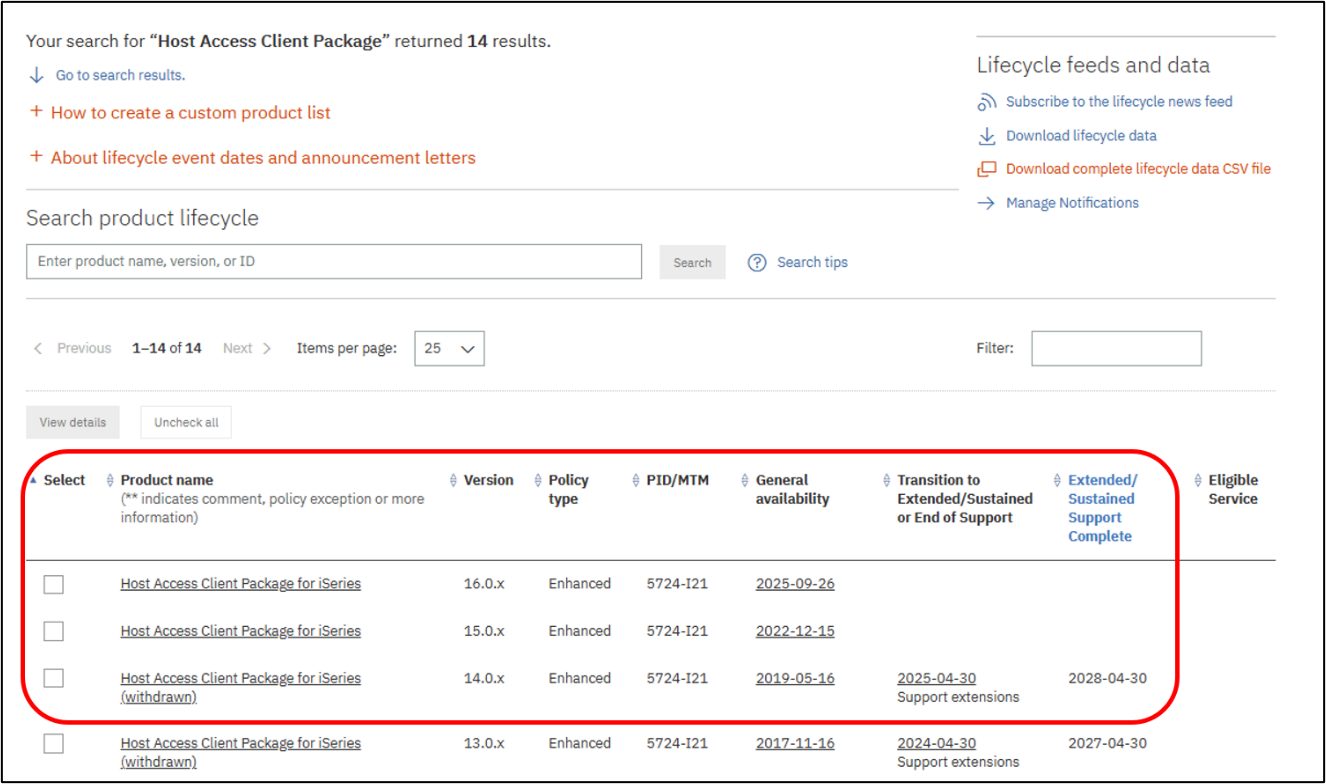
Task: Click the 5724-I21 cell in the 16.0.x row
Action: click(x=677, y=584)
